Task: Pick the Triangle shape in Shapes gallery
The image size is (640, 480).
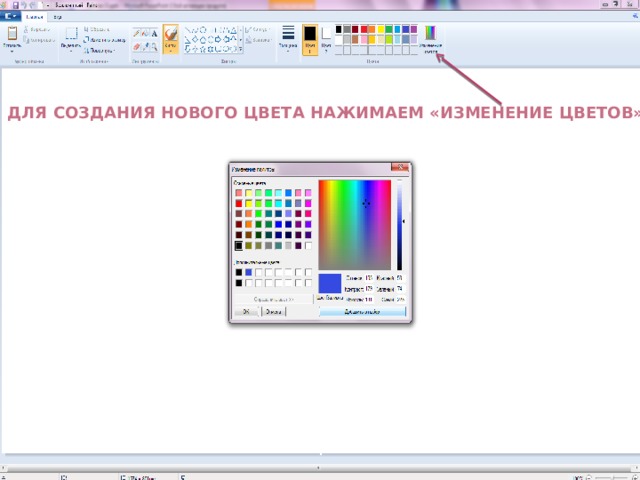Action: click(233, 30)
